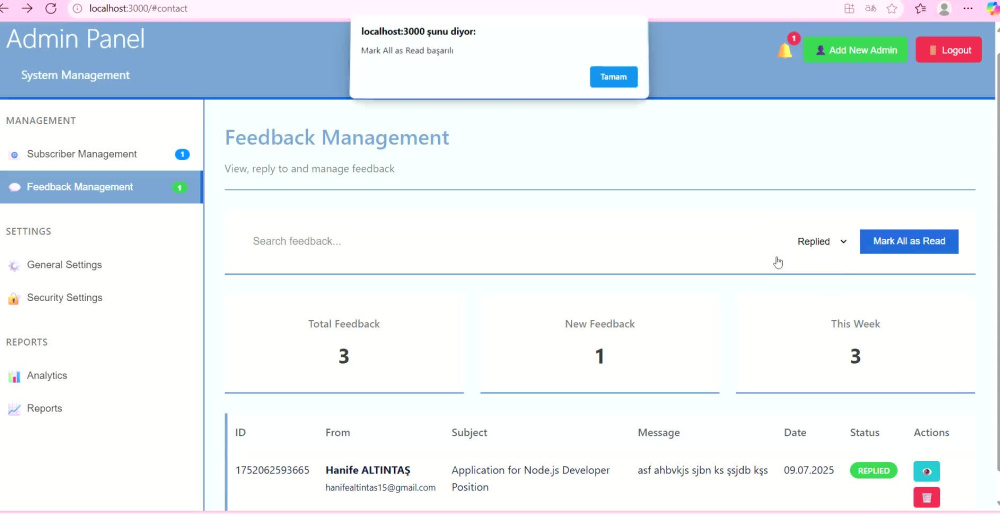The height and width of the screenshot is (514, 1000).
Task: Click the Subscriber Management badge count
Action: (182, 154)
